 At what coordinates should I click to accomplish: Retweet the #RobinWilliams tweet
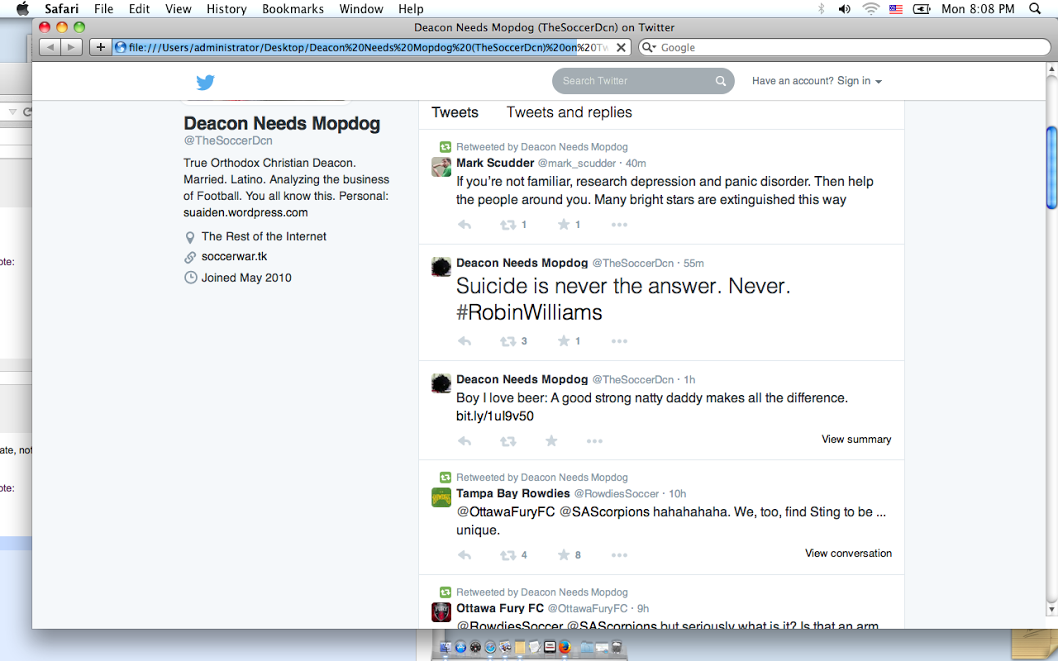(507, 341)
